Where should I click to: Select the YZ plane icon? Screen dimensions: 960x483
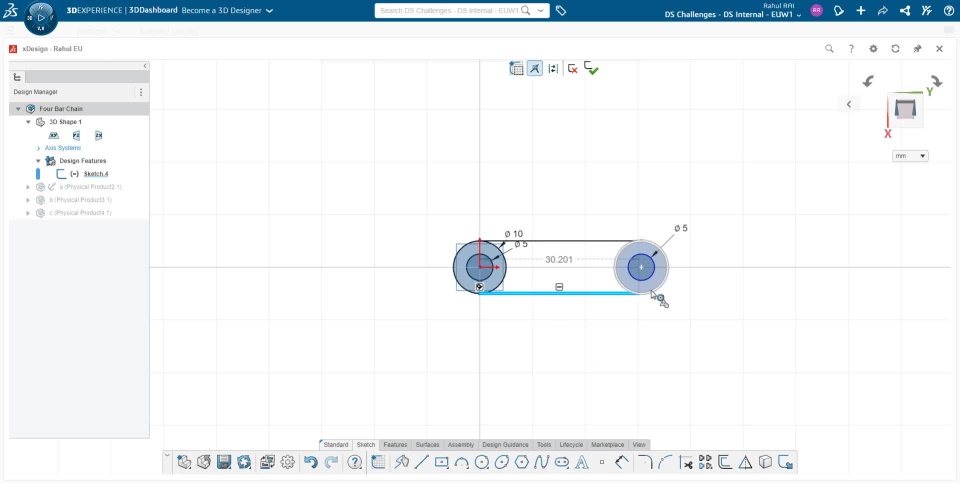pyautogui.click(x=76, y=135)
